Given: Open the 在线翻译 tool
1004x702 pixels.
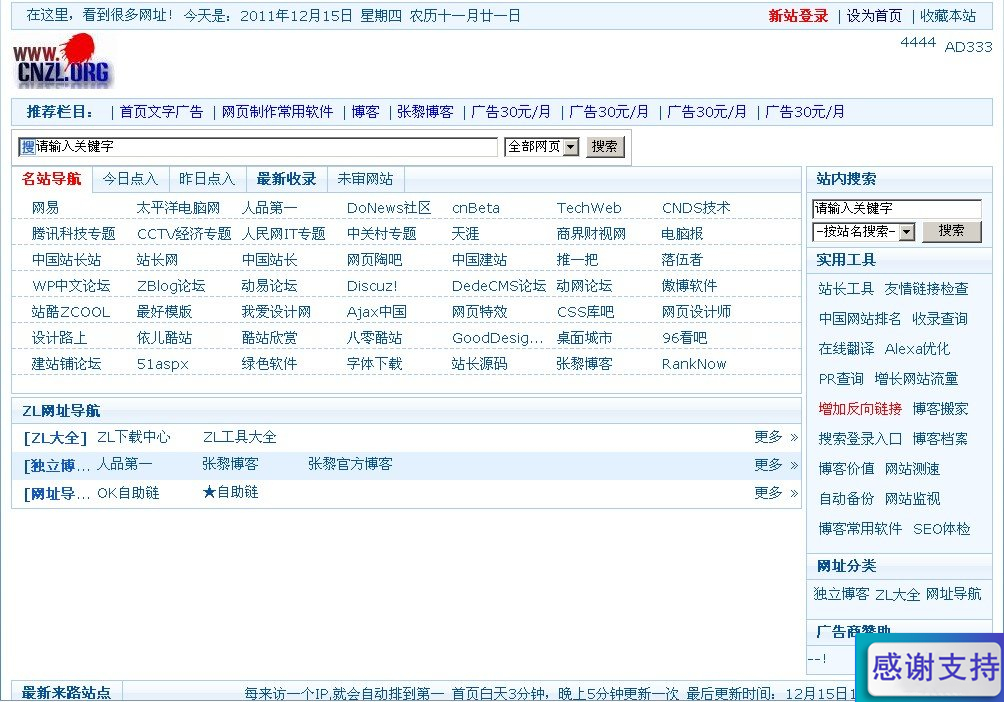Looking at the screenshot, I should 846,349.
